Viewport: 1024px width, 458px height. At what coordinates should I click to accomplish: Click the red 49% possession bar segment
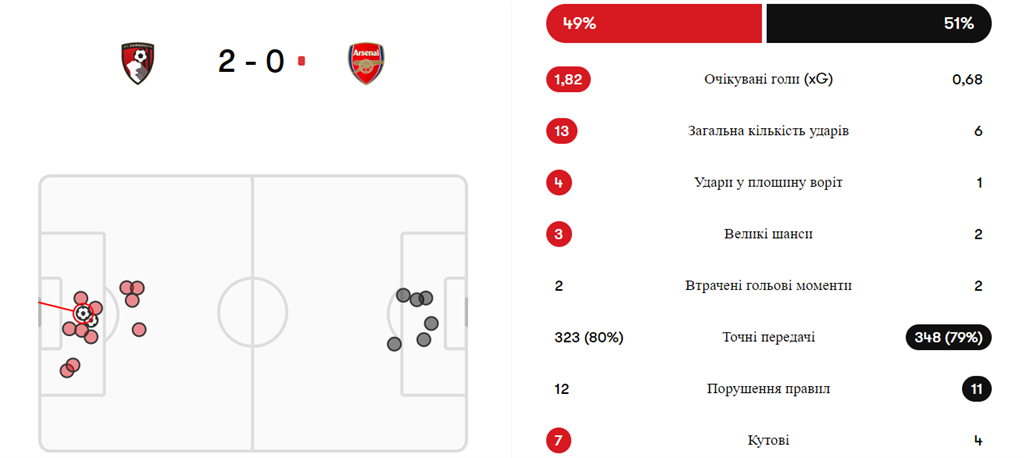654,24
